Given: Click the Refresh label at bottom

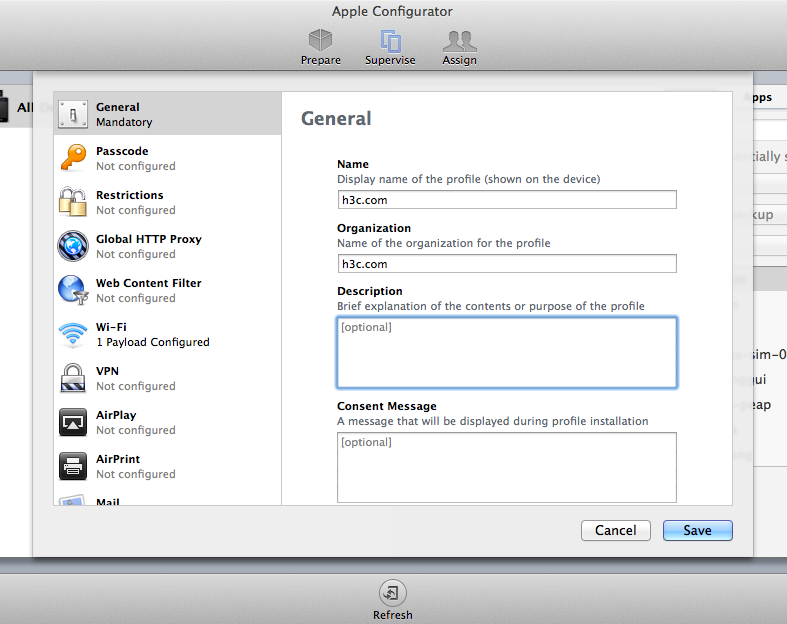Looking at the screenshot, I should coord(392,615).
